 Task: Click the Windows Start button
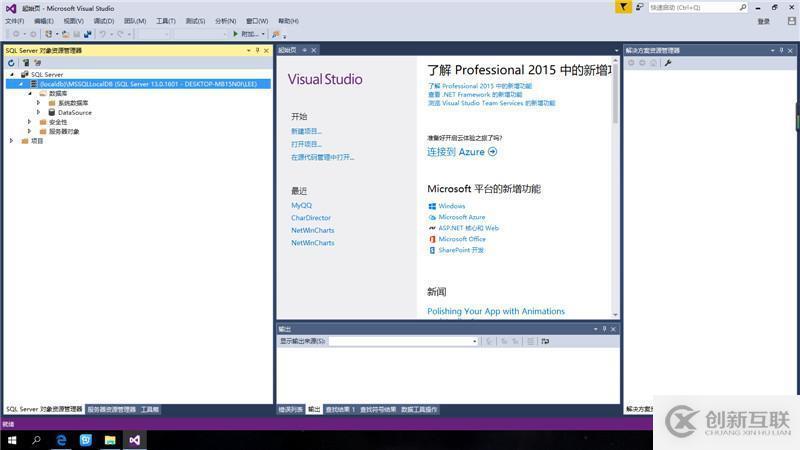tap(12, 440)
